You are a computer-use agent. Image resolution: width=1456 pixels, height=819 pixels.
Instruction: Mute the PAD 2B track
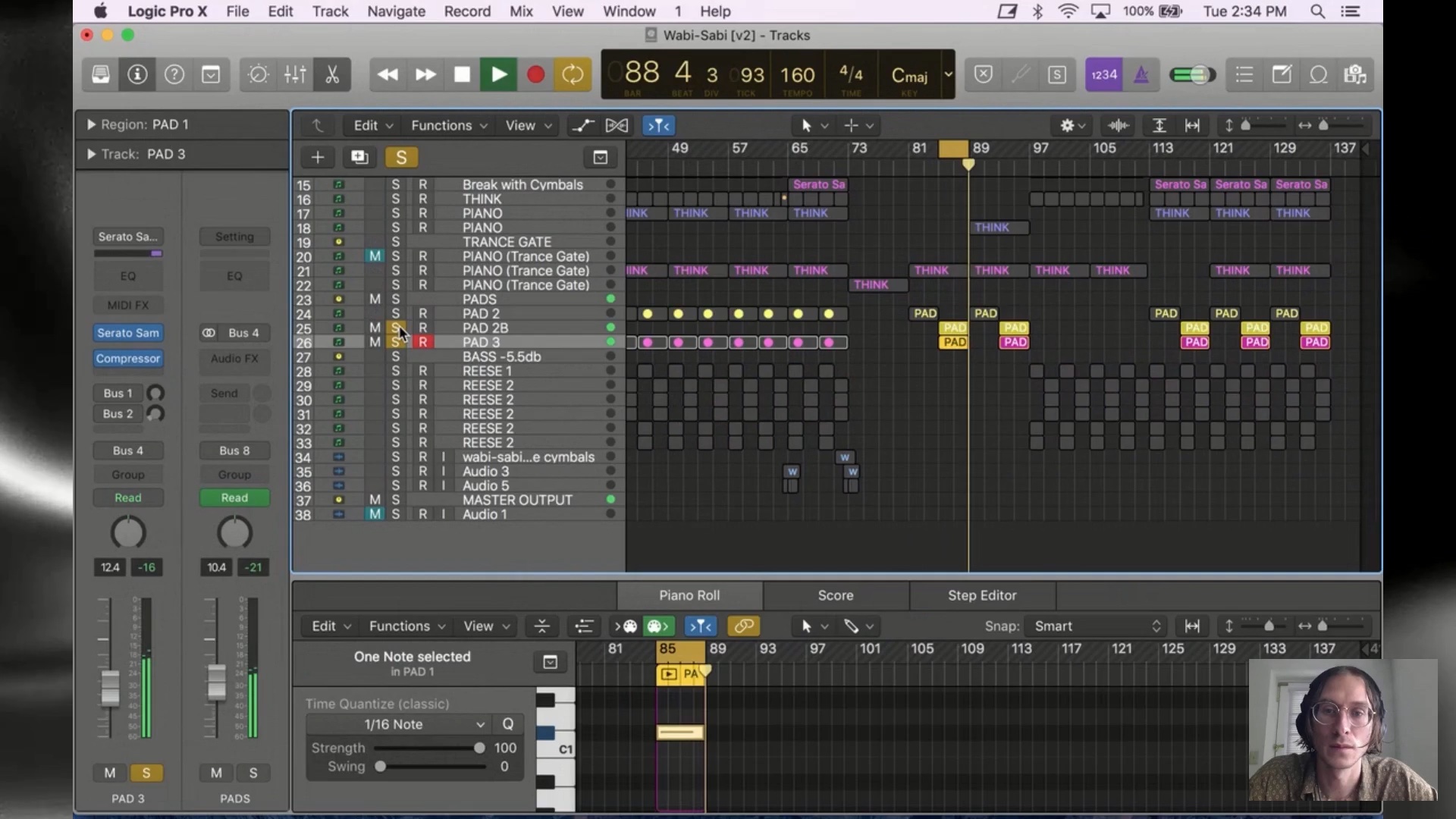tap(375, 328)
